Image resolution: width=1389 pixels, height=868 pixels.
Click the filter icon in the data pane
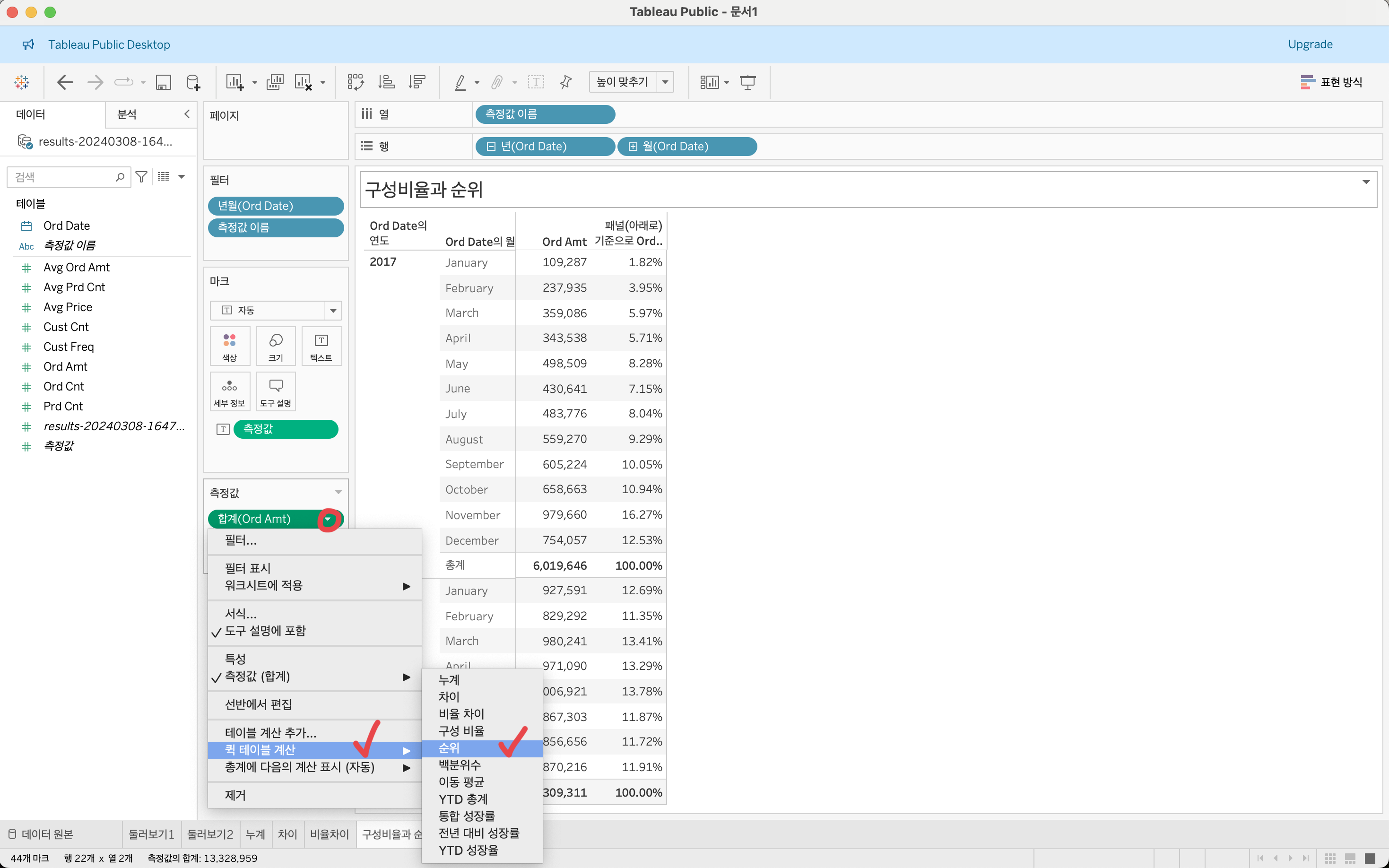pos(141,177)
